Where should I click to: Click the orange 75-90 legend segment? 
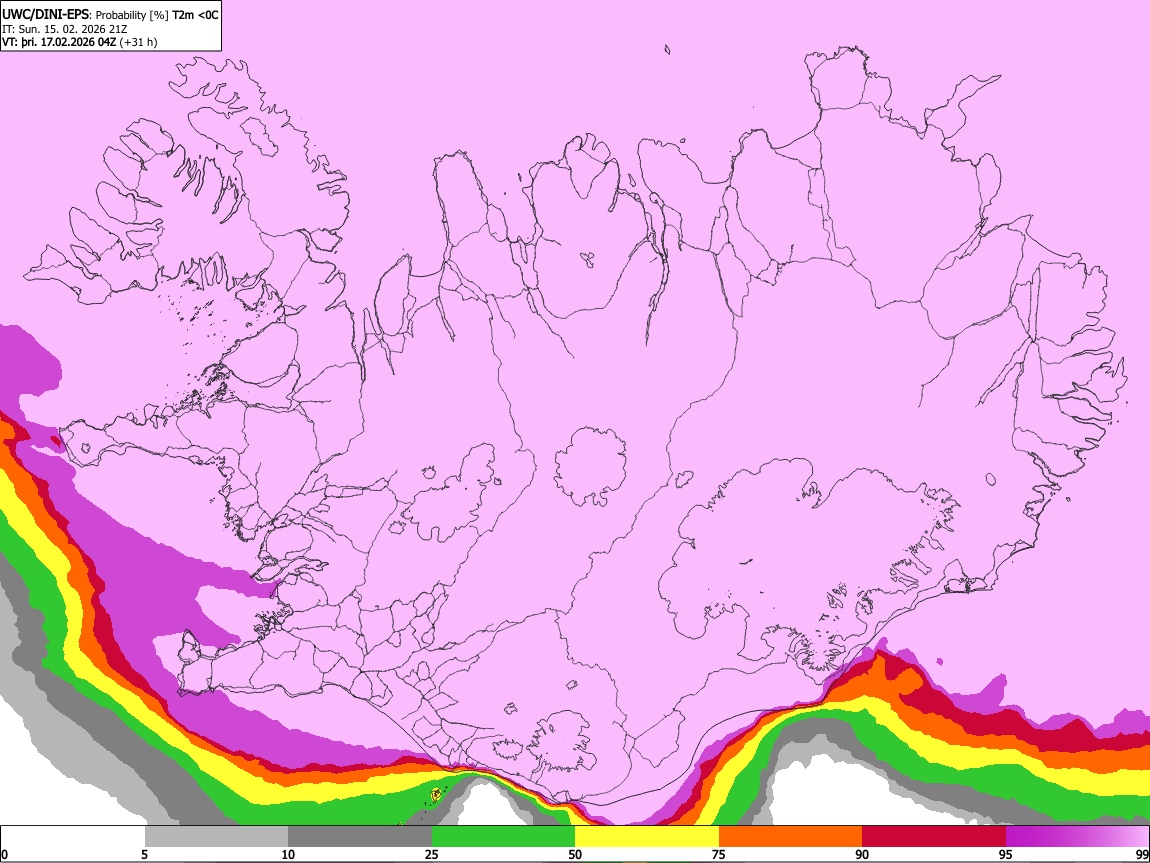coord(791,837)
